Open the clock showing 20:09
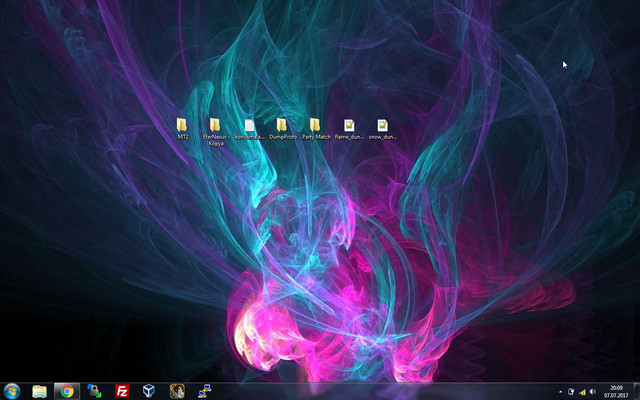Image resolution: width=640 pixels, height=400 pixels. pos(616,391)
